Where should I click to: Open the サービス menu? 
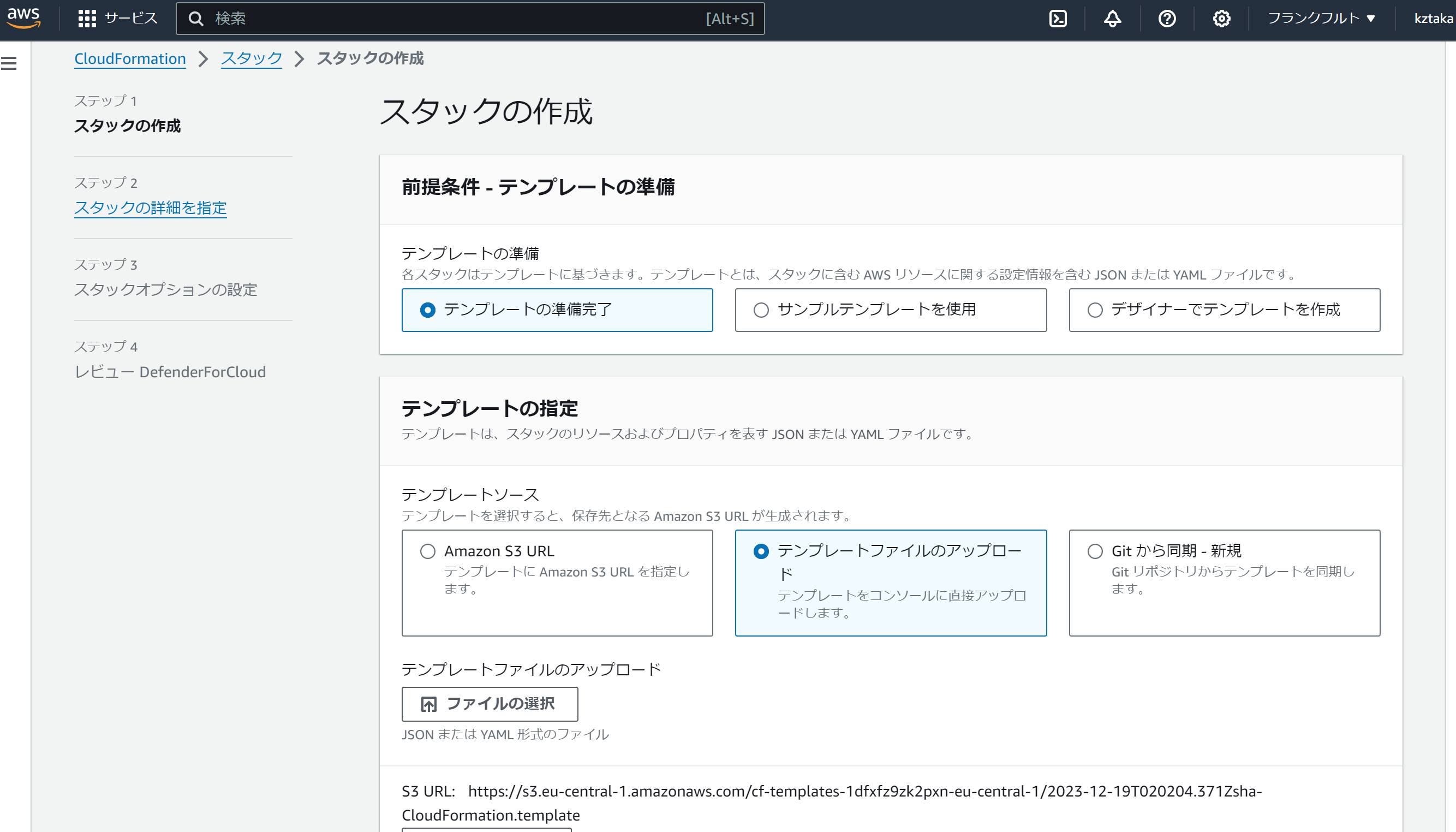pyautogui.click(x=131, y=18)
